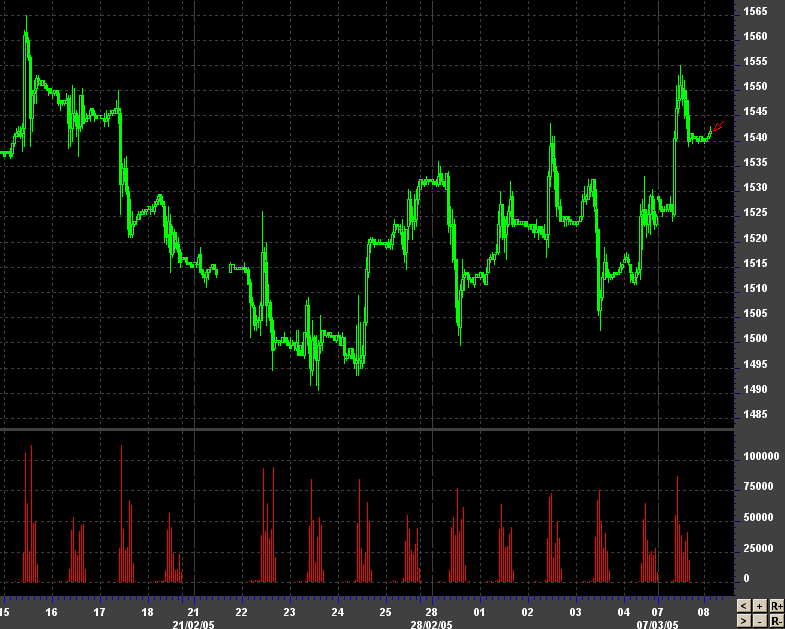The width and height of the screenshot is (785, 629).
Task: Select the 1500 price axis label
Action: (x=755, y=339)
